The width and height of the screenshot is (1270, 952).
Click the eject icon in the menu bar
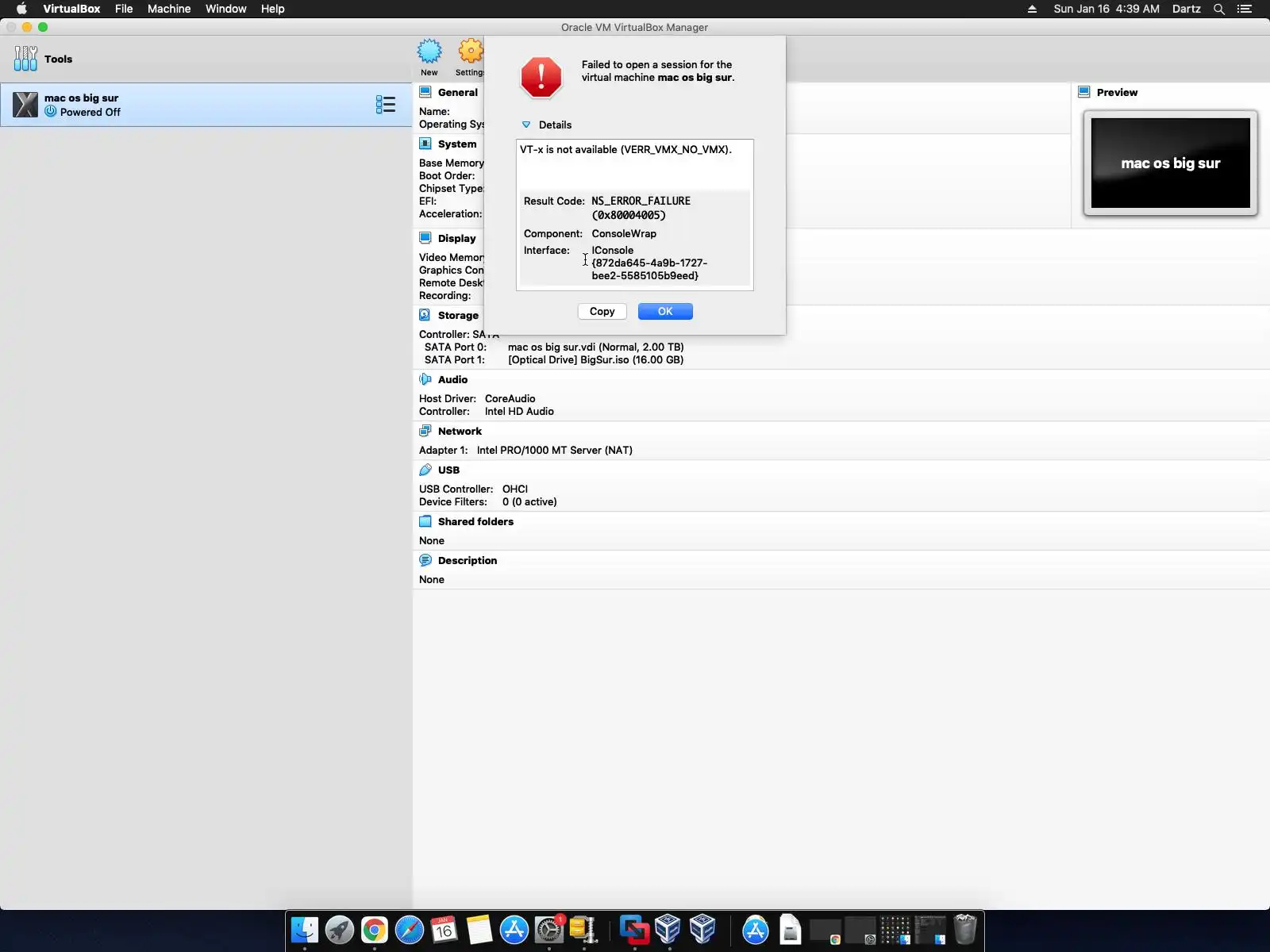tap(1032, 9)
